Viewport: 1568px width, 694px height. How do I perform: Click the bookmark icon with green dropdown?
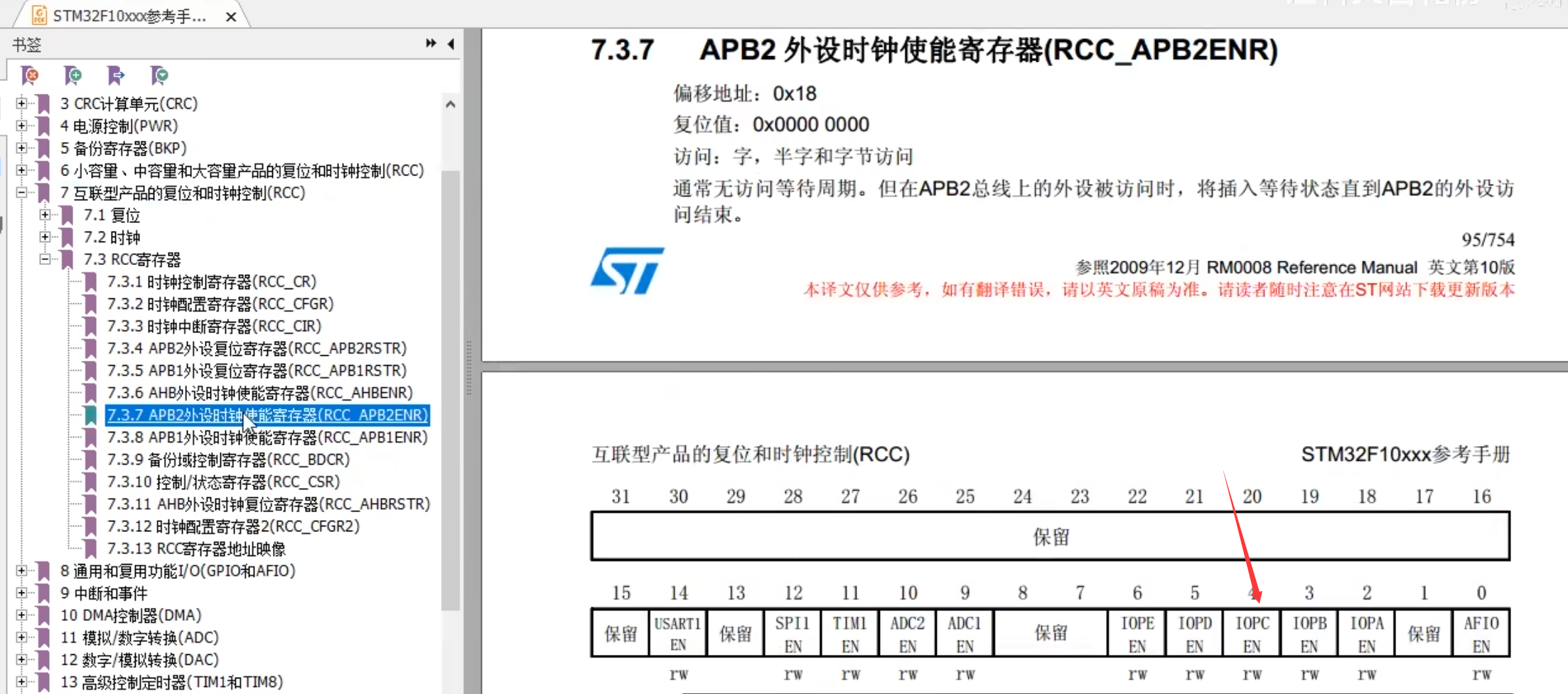[x=159, y=75]
